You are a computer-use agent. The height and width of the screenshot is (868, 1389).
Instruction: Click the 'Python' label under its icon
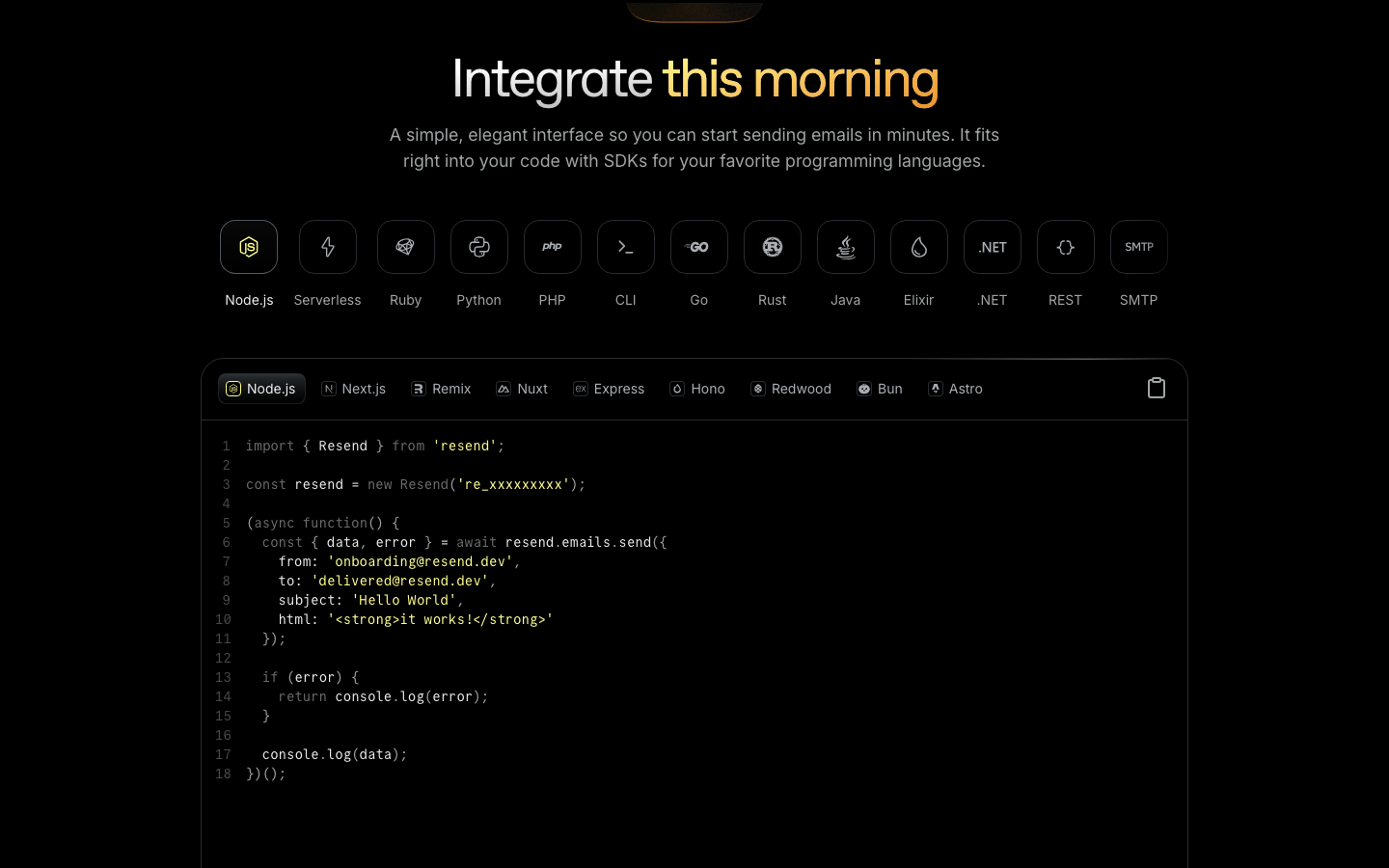click(479, 300)
